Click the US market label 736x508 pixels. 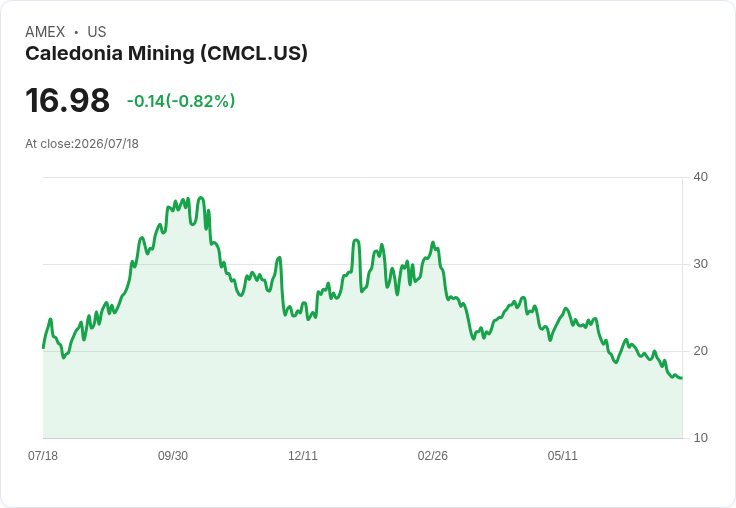[x=97, y=32]
